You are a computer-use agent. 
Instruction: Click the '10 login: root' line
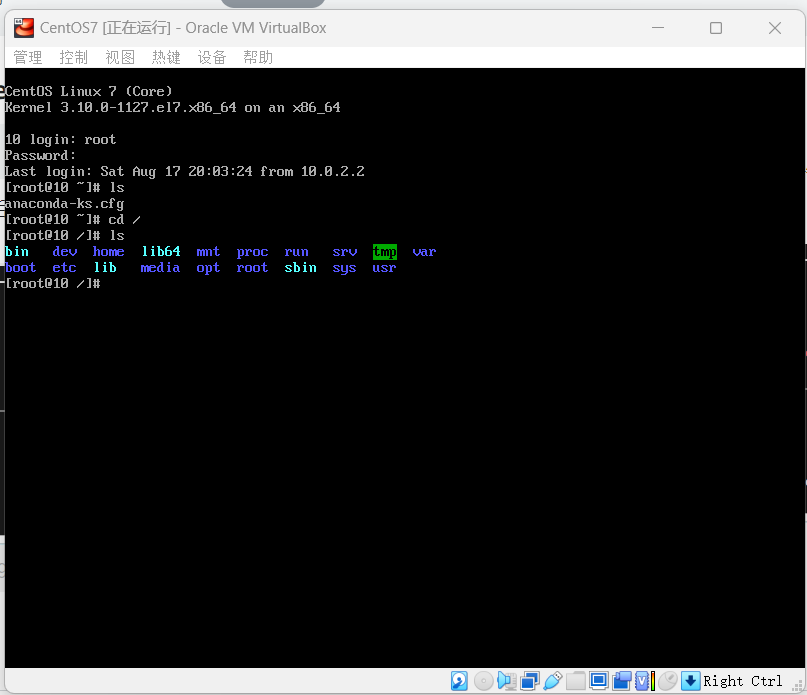coord(61,140)
